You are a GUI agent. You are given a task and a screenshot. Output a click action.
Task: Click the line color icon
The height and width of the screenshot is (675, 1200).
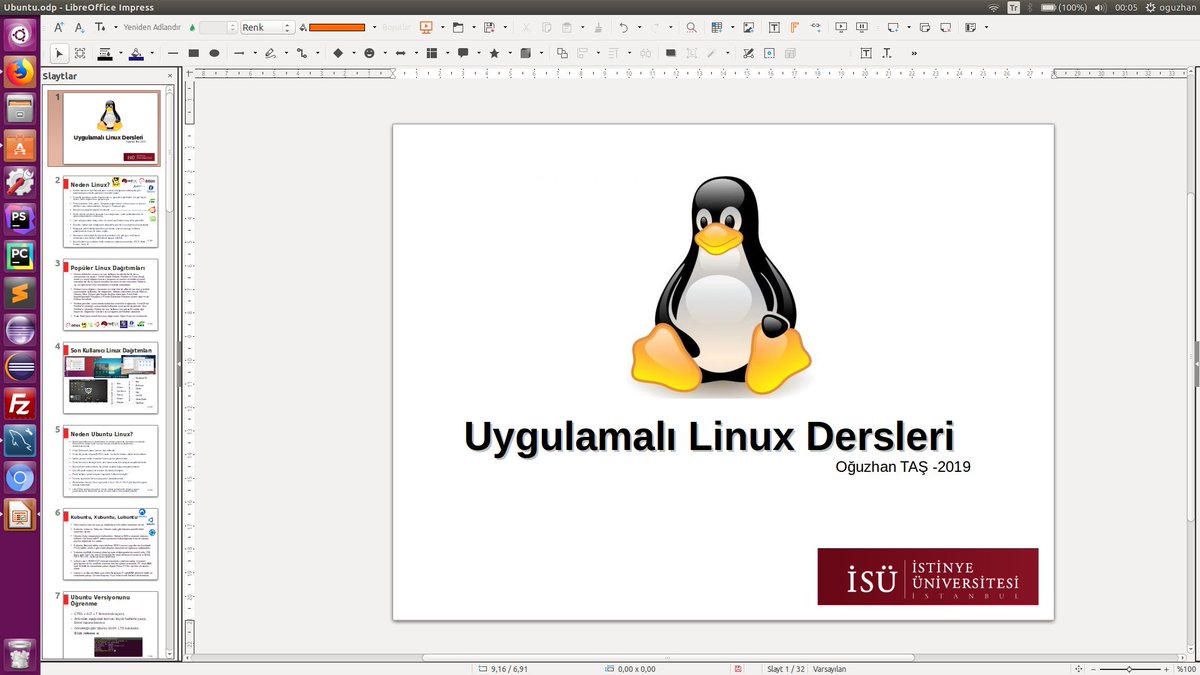(104, 53)
